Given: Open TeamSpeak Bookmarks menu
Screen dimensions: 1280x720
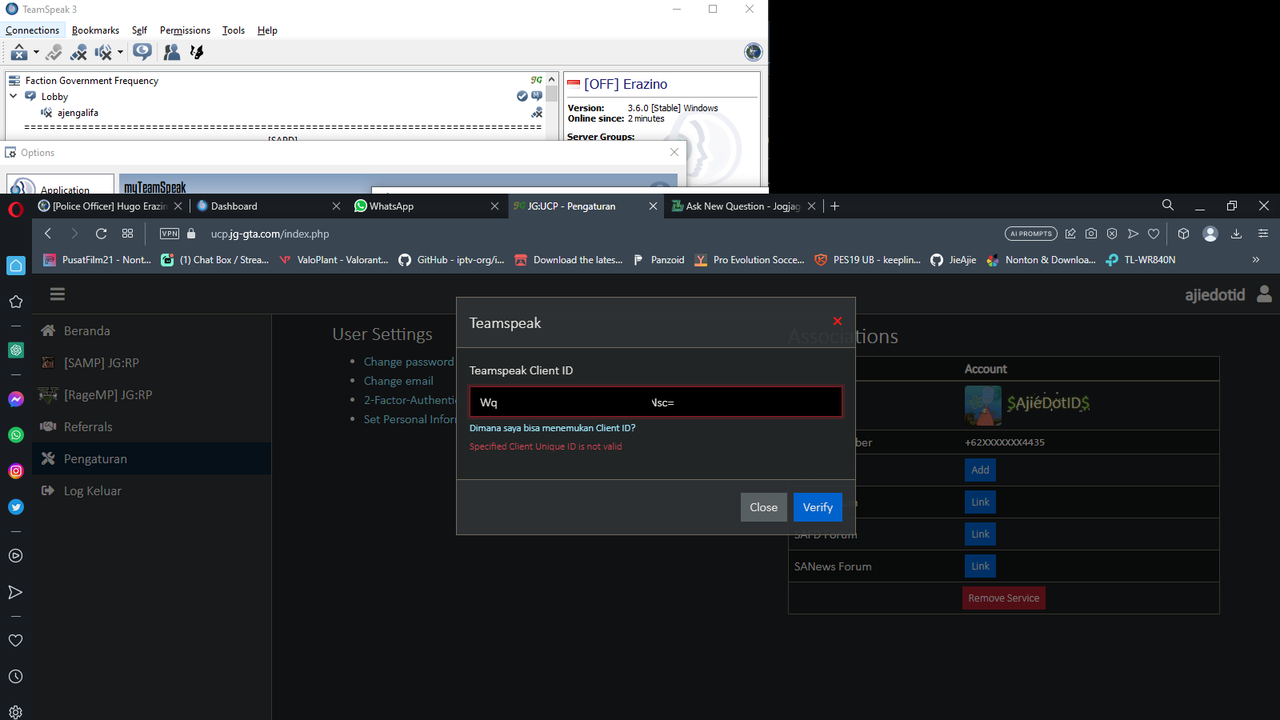Looking at the screenshot, I should click(x=95, y=30).
